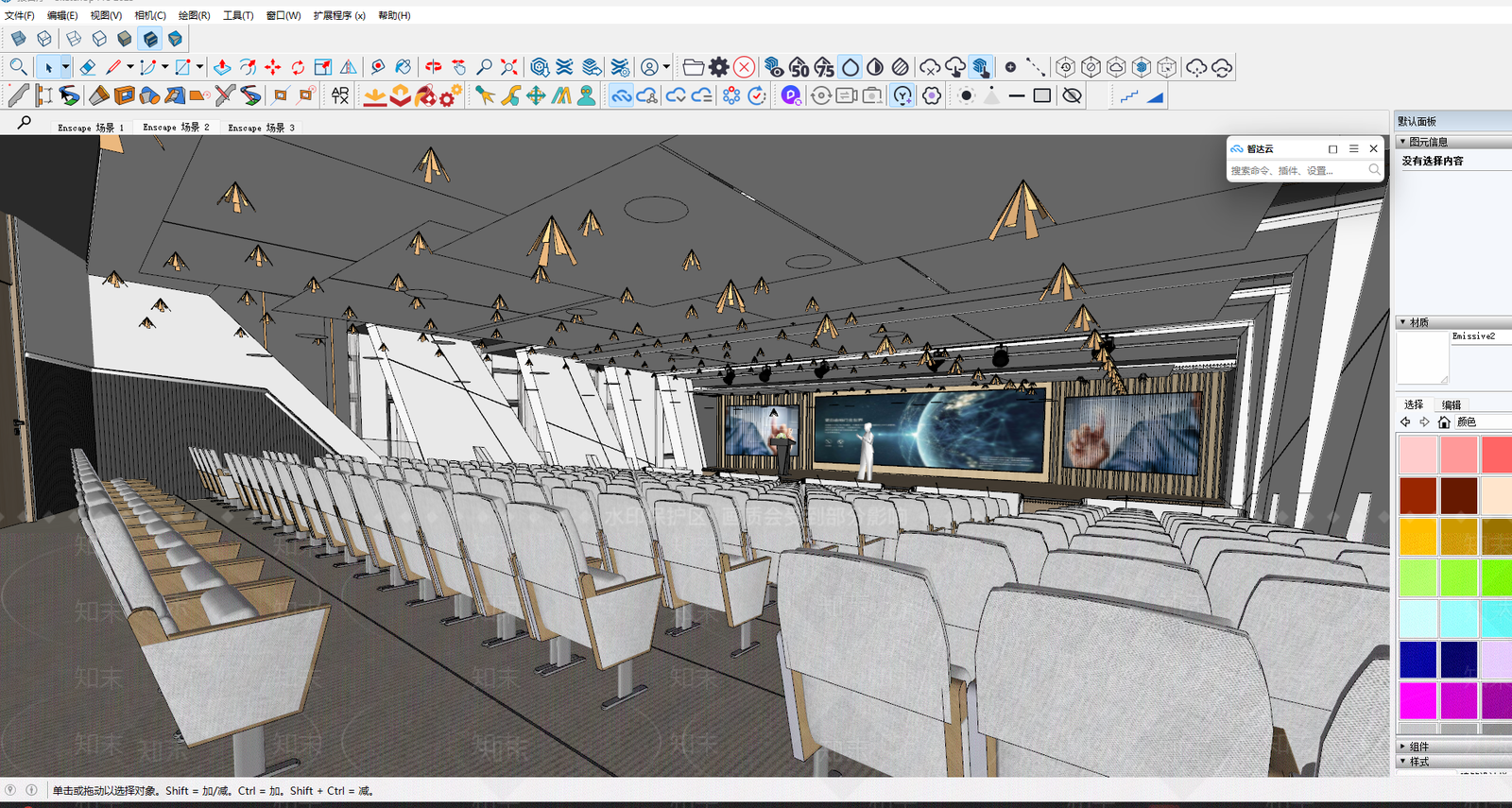Switch to the 编辑 materials tab
Screen dimensions: 1512x808
click(x=1452, y=404)
